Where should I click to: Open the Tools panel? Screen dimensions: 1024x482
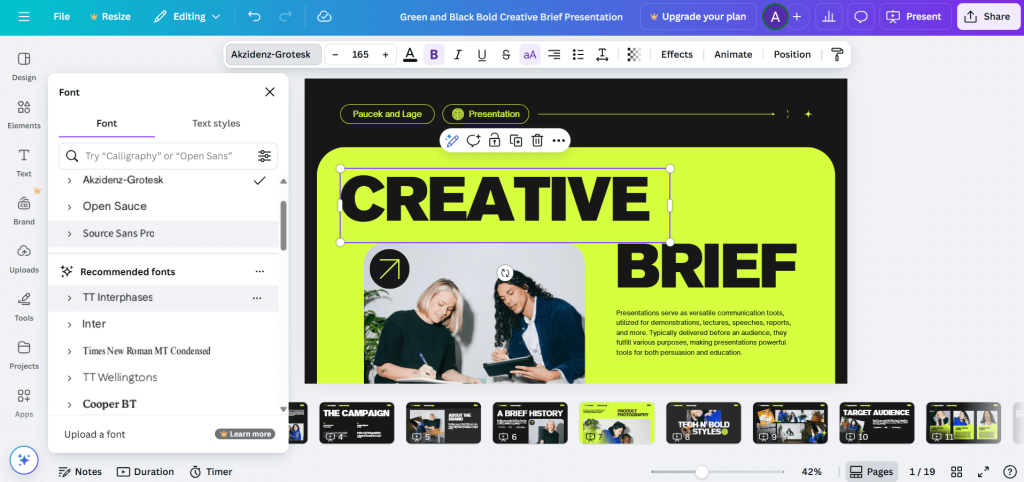pyautogui.click(x=24, y=307)
